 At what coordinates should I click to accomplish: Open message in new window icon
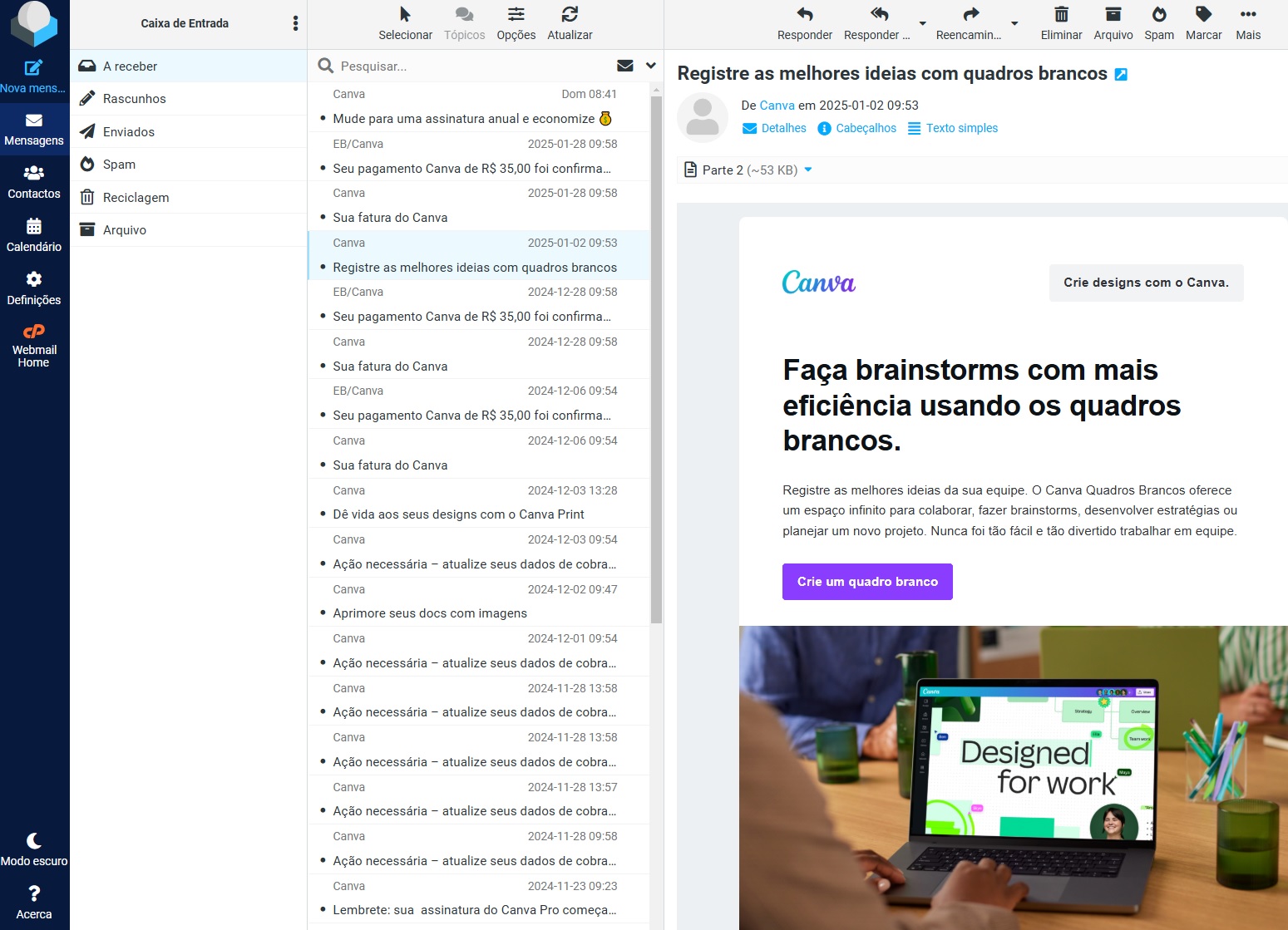click(x=1121, y=75)
